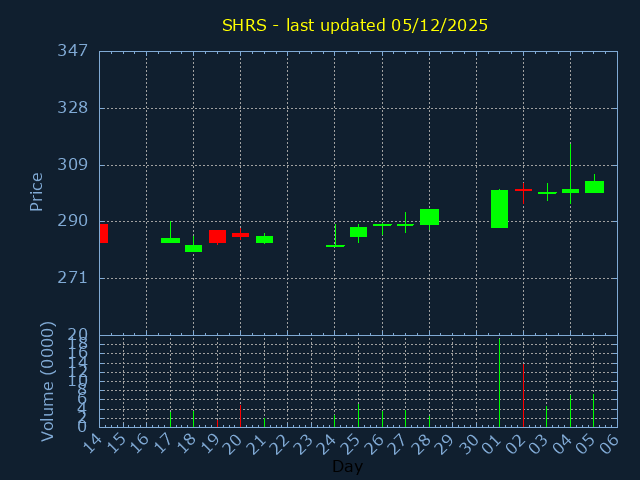Click the green volume bar on day 25
The height and width of the screenshot is (480, 640).
click(x=358, y=415)
